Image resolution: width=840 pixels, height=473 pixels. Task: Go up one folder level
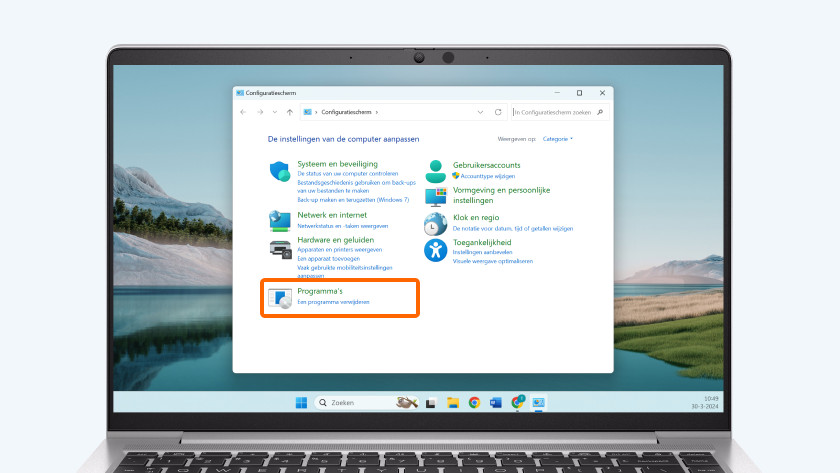[x=289, y=112]
